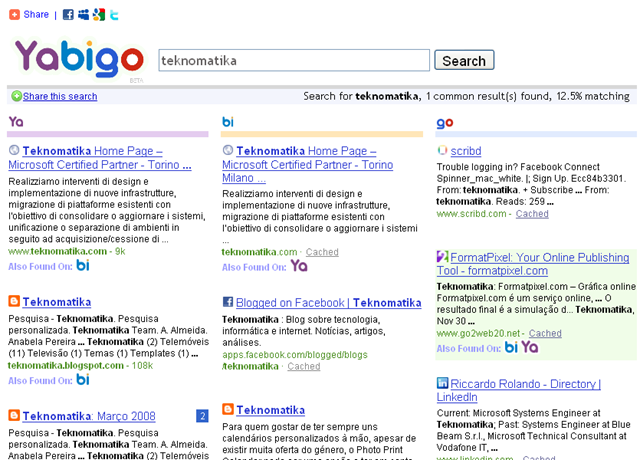This screenshot has height=460, width=640.
Task: Click bi icon under FormatPixel result
Action: pyautogui.click(x=511, y=347)
